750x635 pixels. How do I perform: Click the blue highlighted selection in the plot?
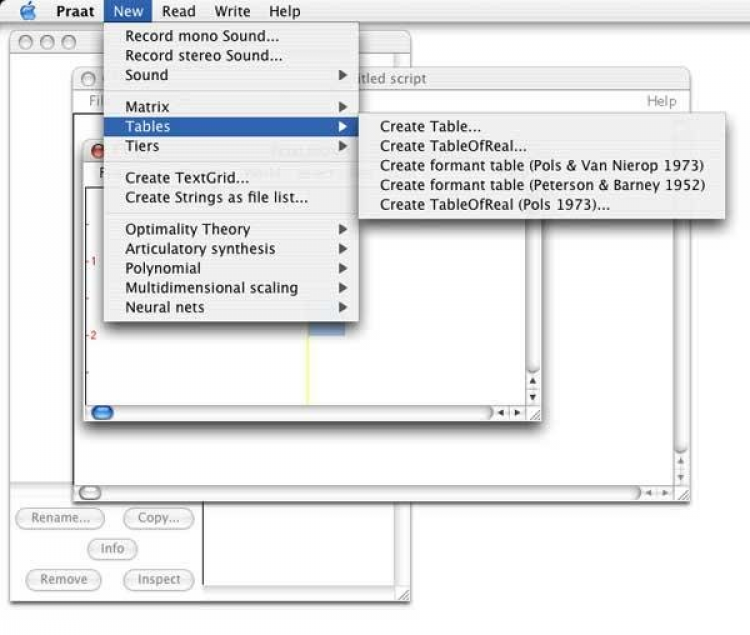pyautogui.click(x=327, y=328)
